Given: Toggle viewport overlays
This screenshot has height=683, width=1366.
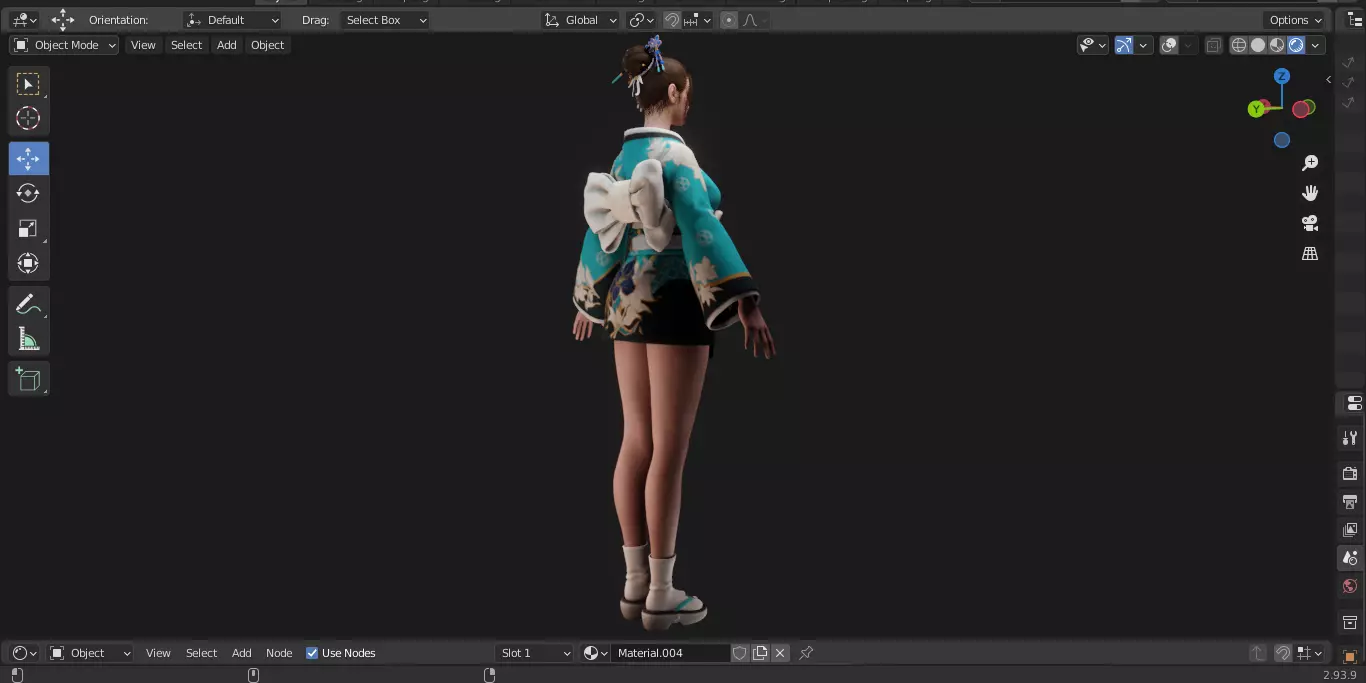Looking at the screenshot, I should point(1169,45).
